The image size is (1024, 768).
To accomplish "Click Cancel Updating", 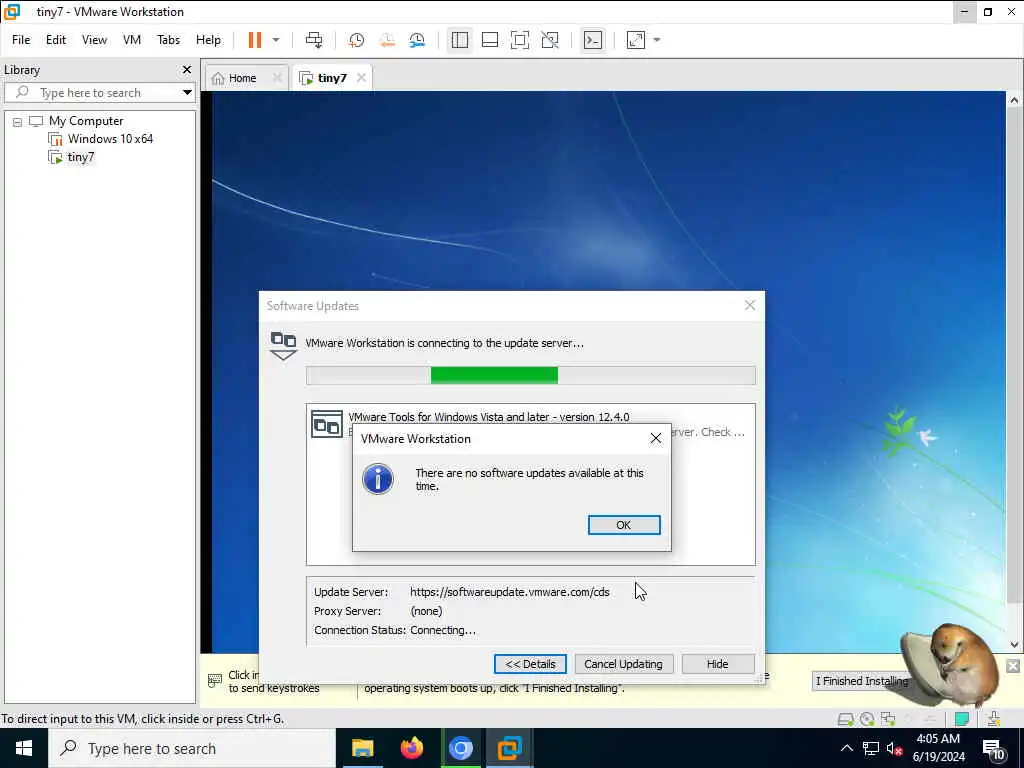I will point(624,664).
